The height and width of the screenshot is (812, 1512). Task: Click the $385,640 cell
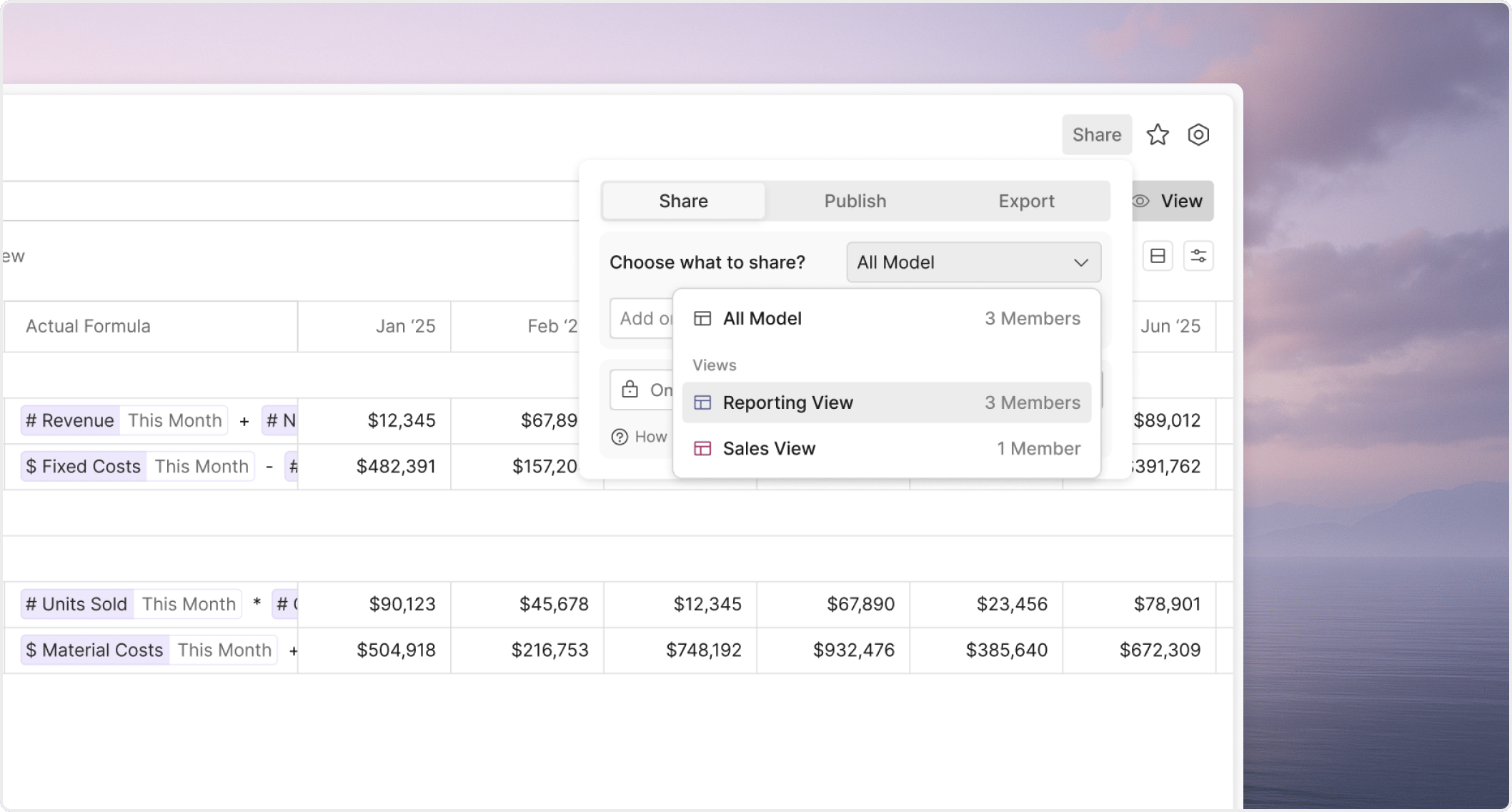pyautogui.click(x=986, y=650)
